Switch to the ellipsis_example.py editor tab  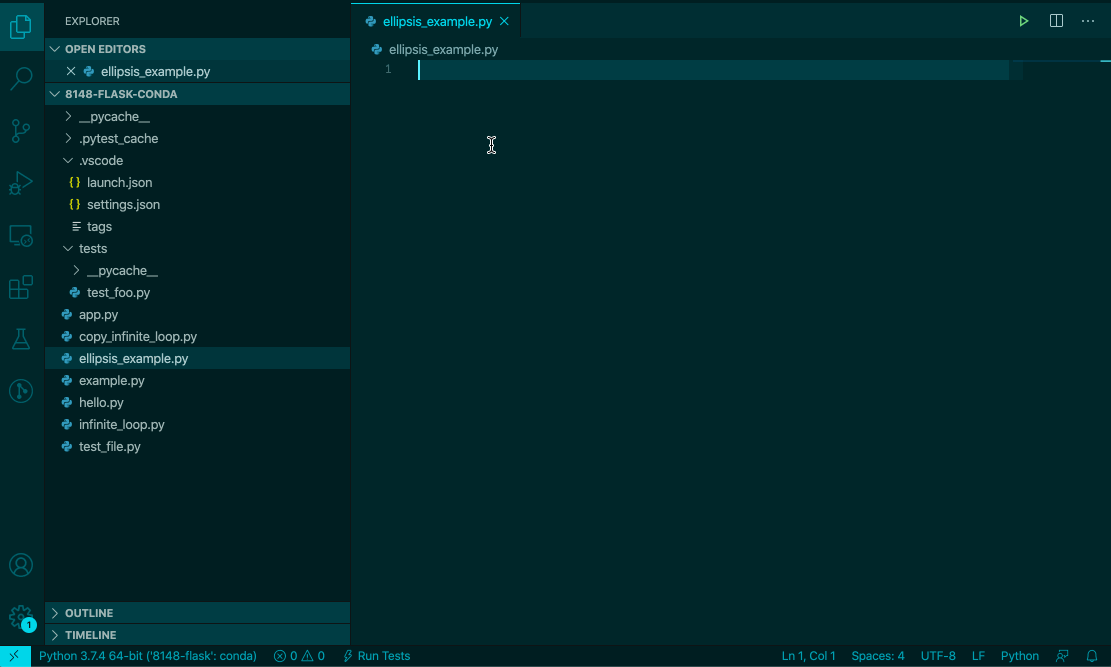(435, 19)
